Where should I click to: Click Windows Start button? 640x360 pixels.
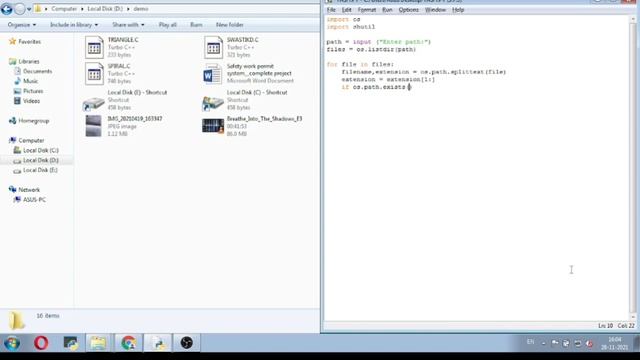(x=12, y=343)
